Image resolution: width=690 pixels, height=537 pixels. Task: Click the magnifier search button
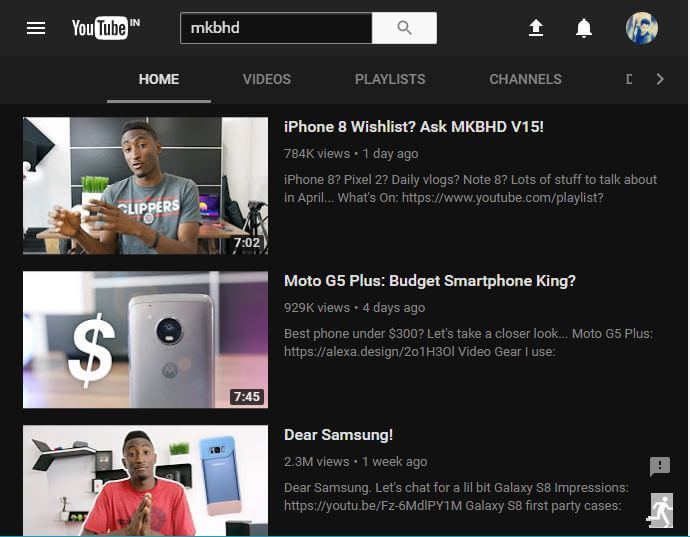click(404, 28)
